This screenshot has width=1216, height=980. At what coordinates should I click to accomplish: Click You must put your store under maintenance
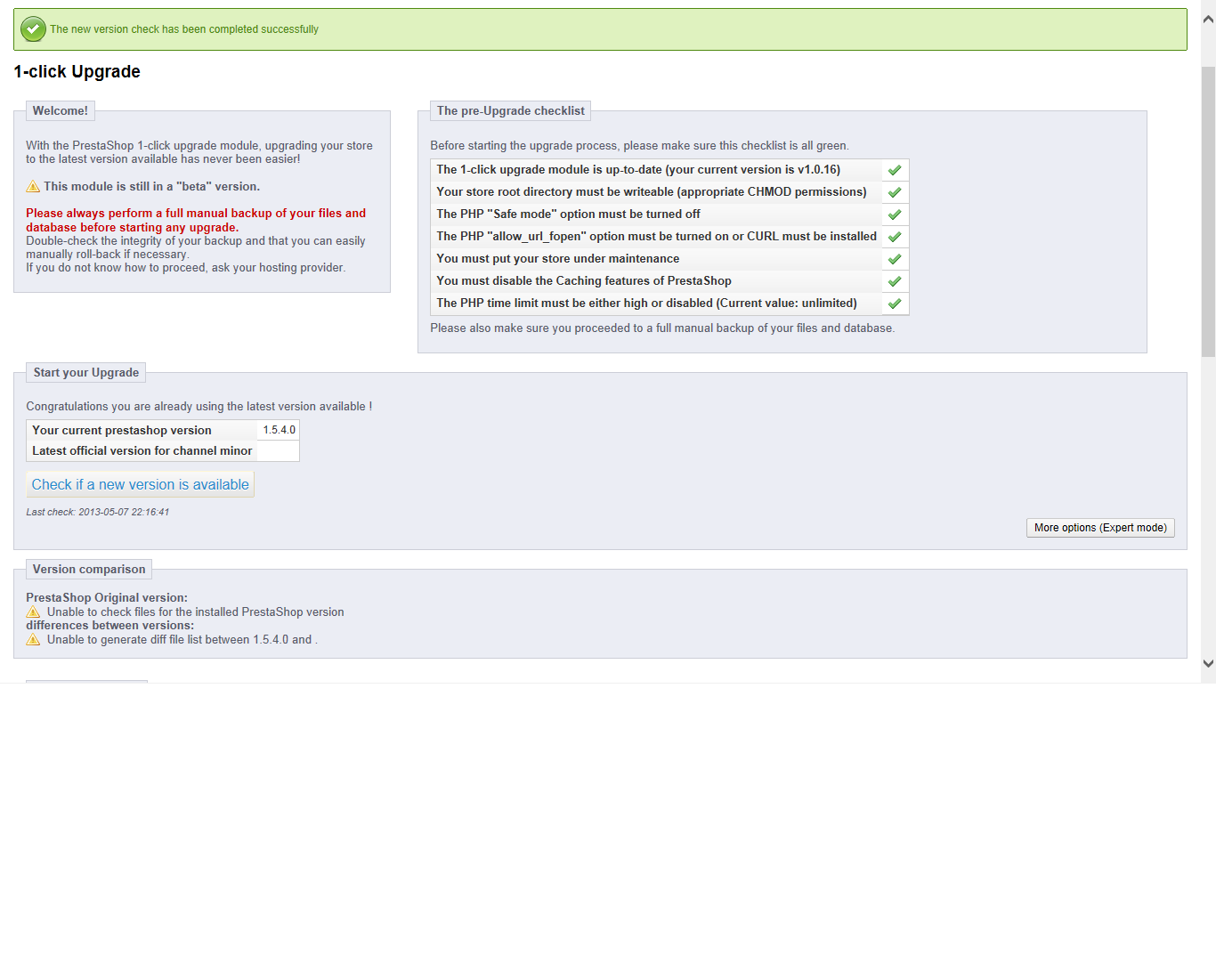click(x=558, y=259)
